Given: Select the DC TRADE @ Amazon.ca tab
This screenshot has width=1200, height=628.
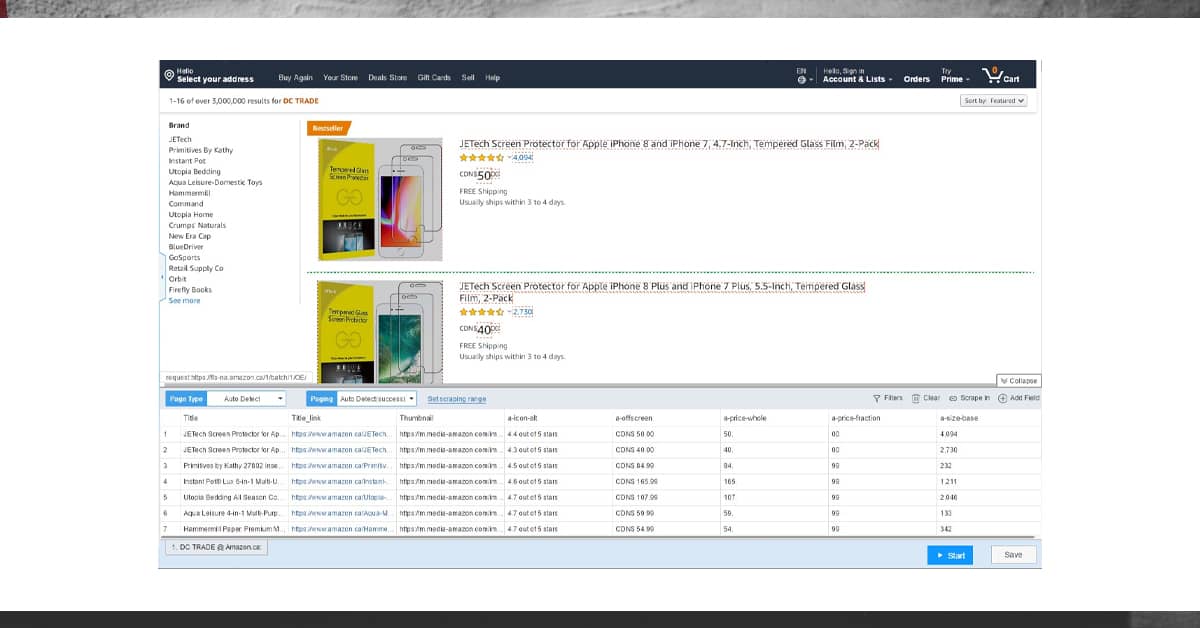Looking at the screenshot, I should click(216, 547).
